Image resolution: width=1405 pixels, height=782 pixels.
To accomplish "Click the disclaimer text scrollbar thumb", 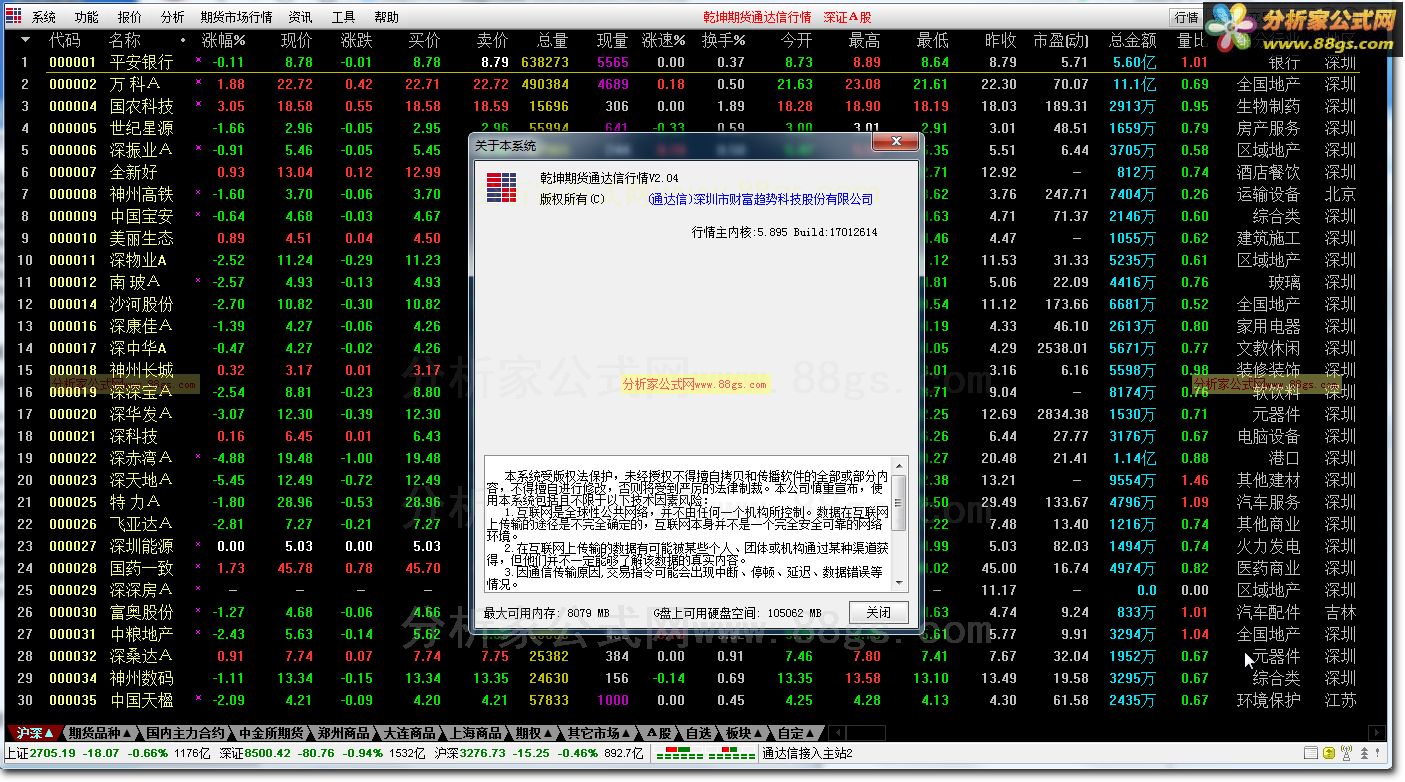I will point(898,504).
